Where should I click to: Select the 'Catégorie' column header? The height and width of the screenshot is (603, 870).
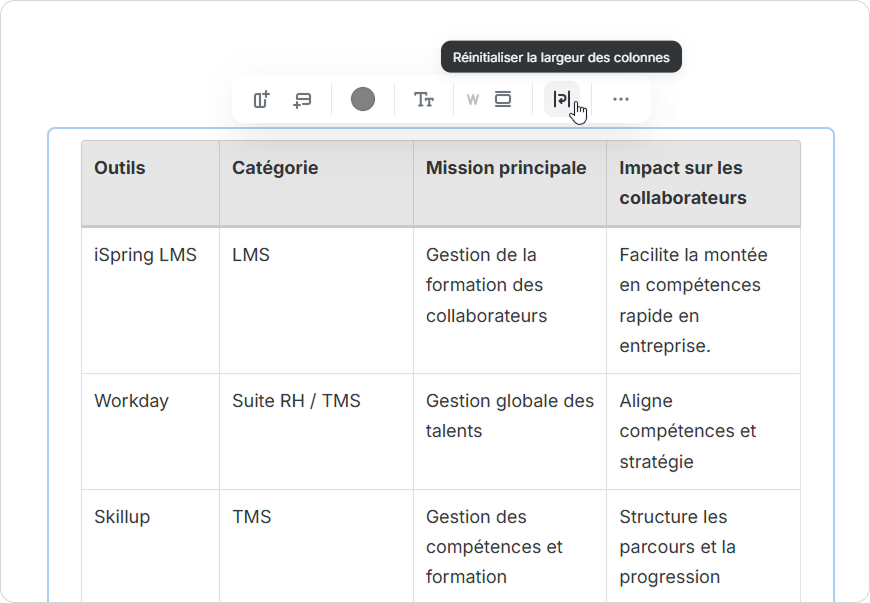pos(275,168)
